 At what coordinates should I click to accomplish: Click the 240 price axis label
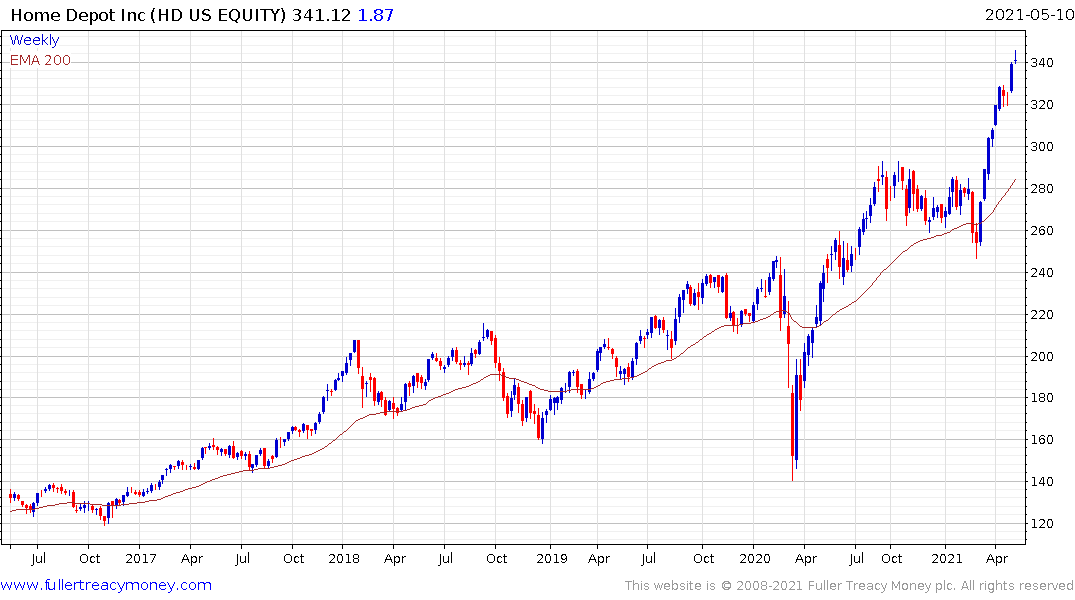[1042, 273]
